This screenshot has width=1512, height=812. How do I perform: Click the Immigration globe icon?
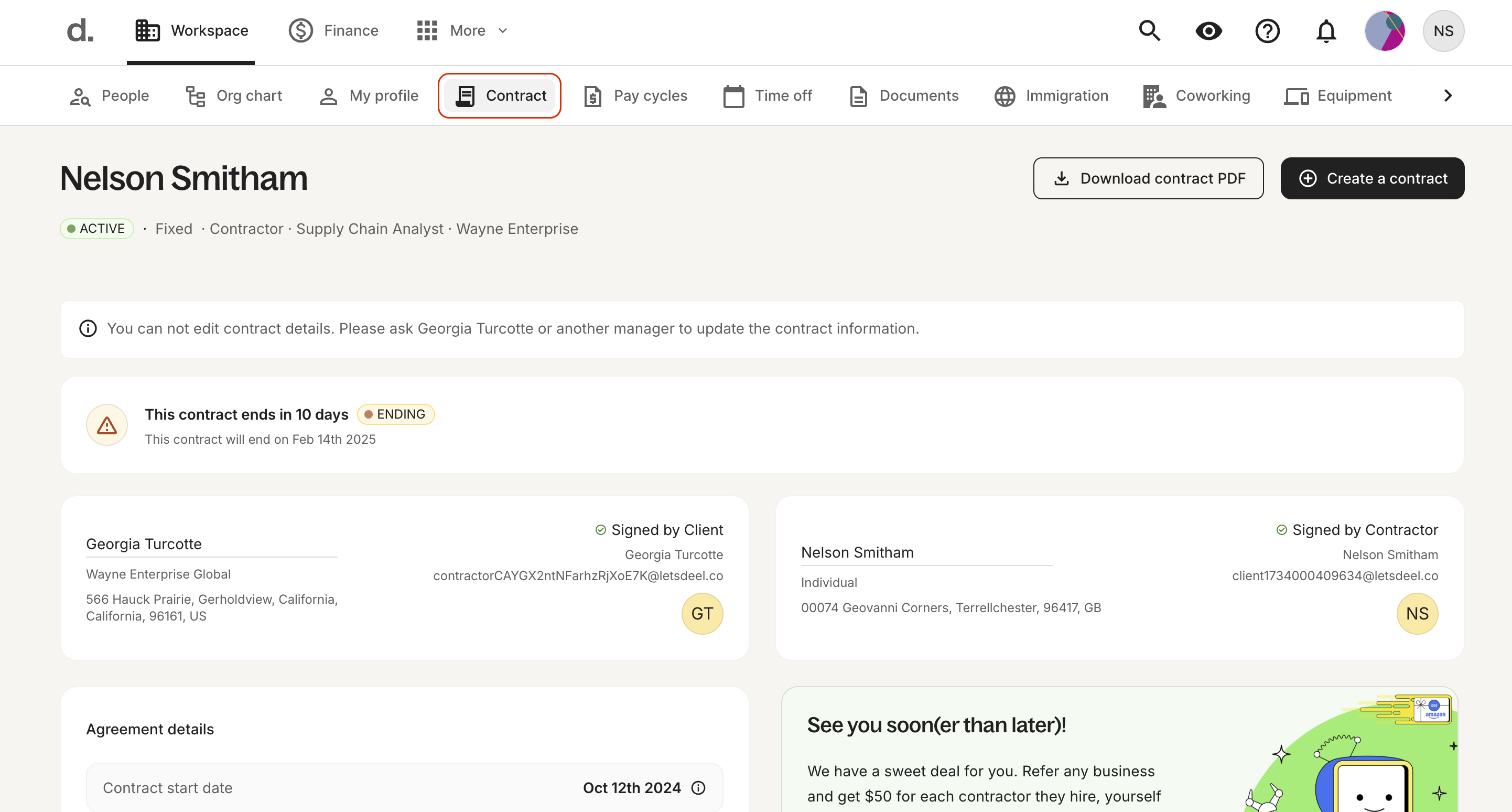click(1005, 97)
